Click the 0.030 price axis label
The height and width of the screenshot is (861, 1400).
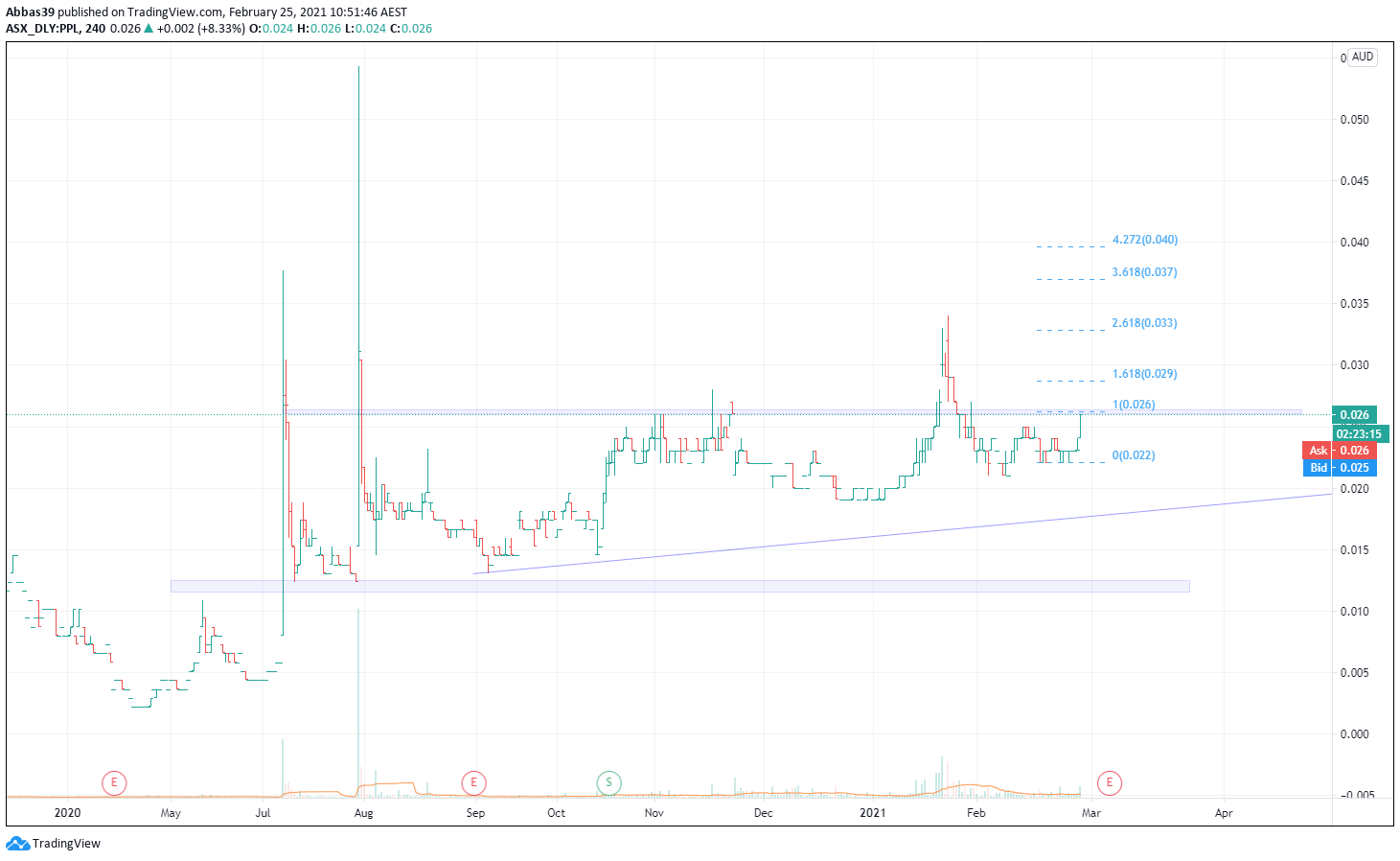pyautogui.click(x=1354, y=365)
